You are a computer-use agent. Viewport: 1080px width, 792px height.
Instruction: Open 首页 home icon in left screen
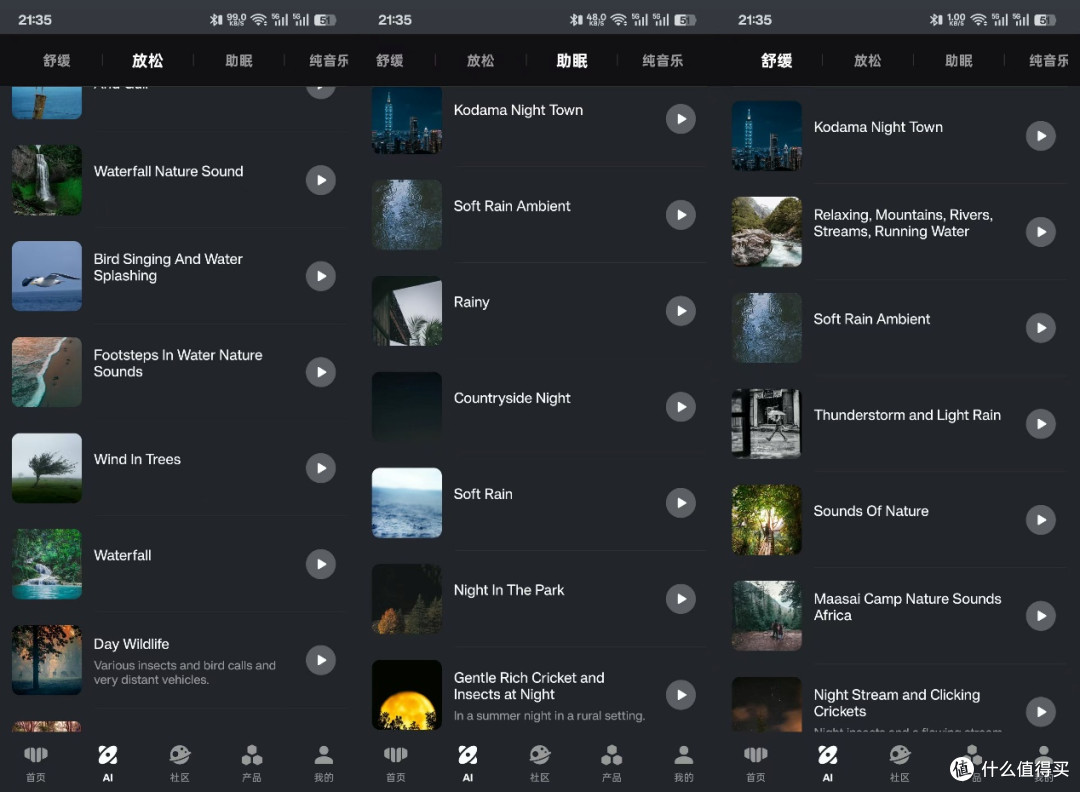pyautogui.click(x=36, y=763)
